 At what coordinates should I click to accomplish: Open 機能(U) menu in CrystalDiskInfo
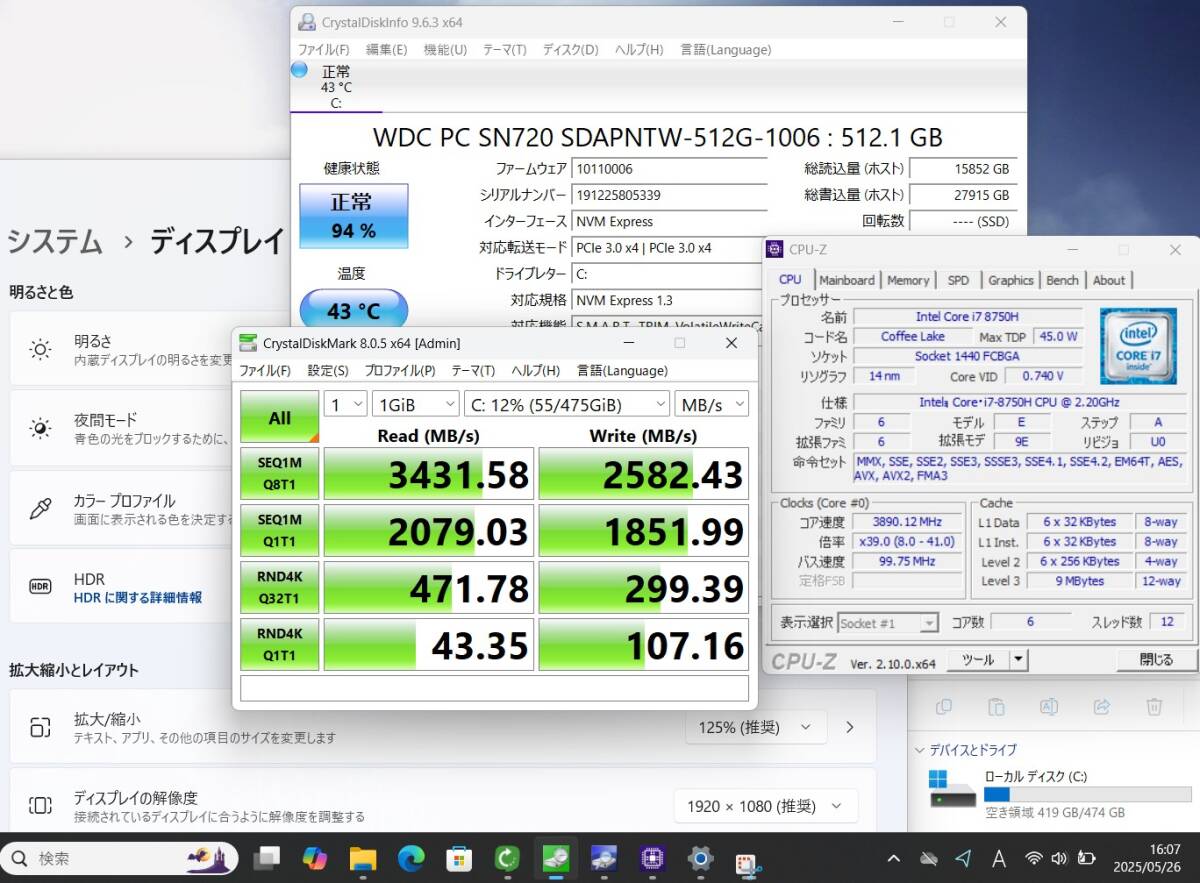[x=445, y=49]
